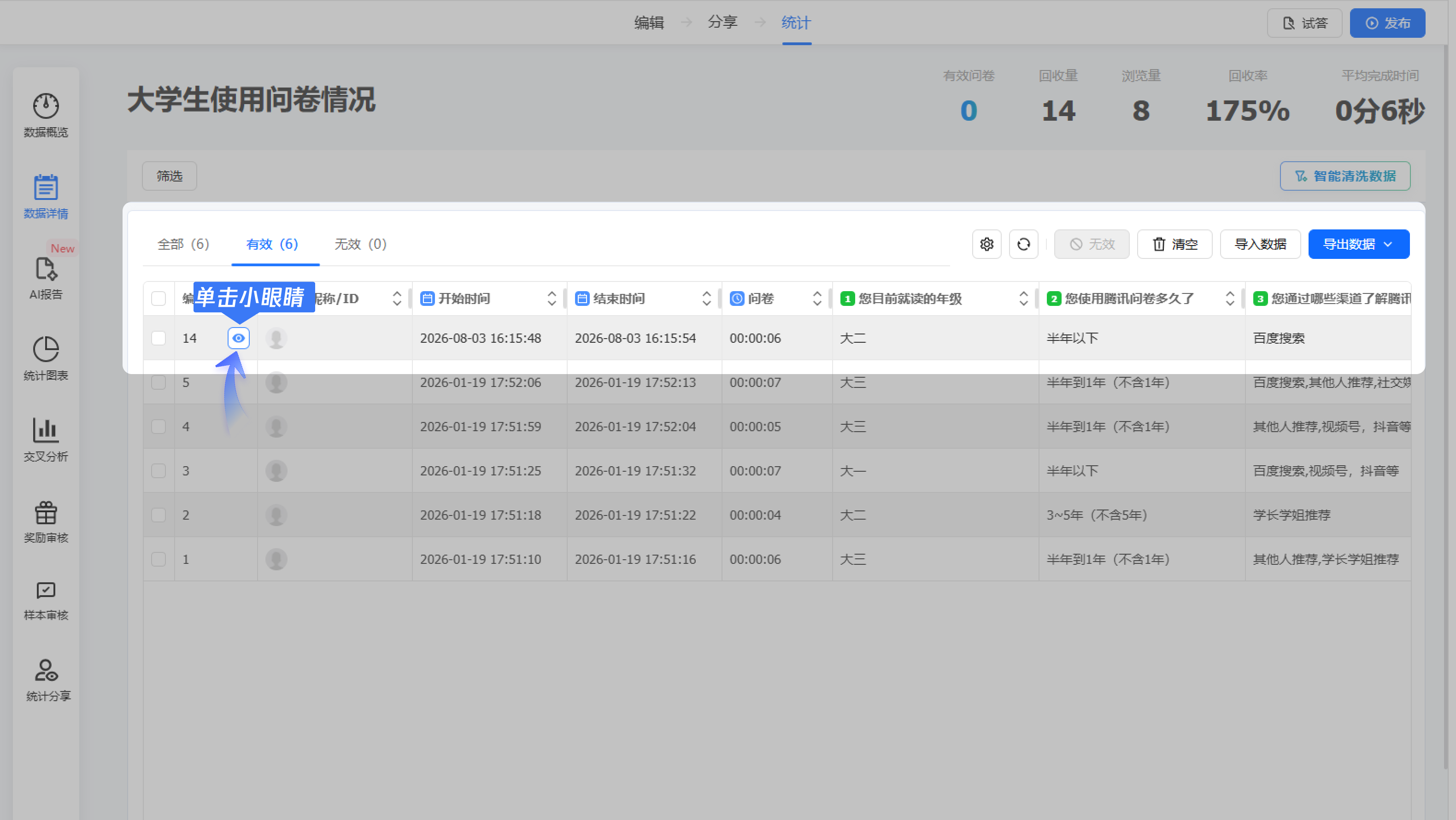Tick the checkbox for row 5
1456x820 pixels.
[159, 382]
